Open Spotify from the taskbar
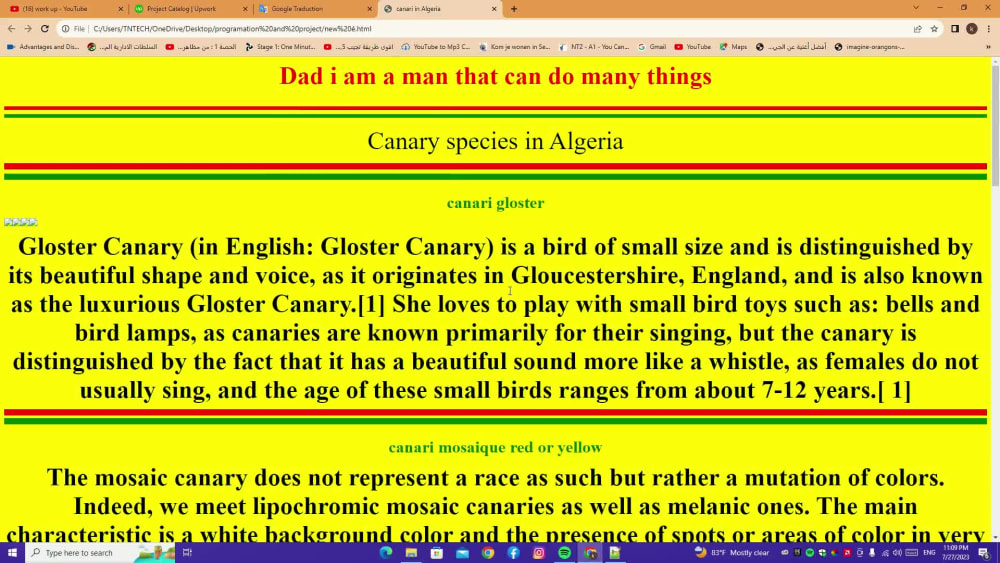This screenshot has height=563, width=1000. (564, 552)
